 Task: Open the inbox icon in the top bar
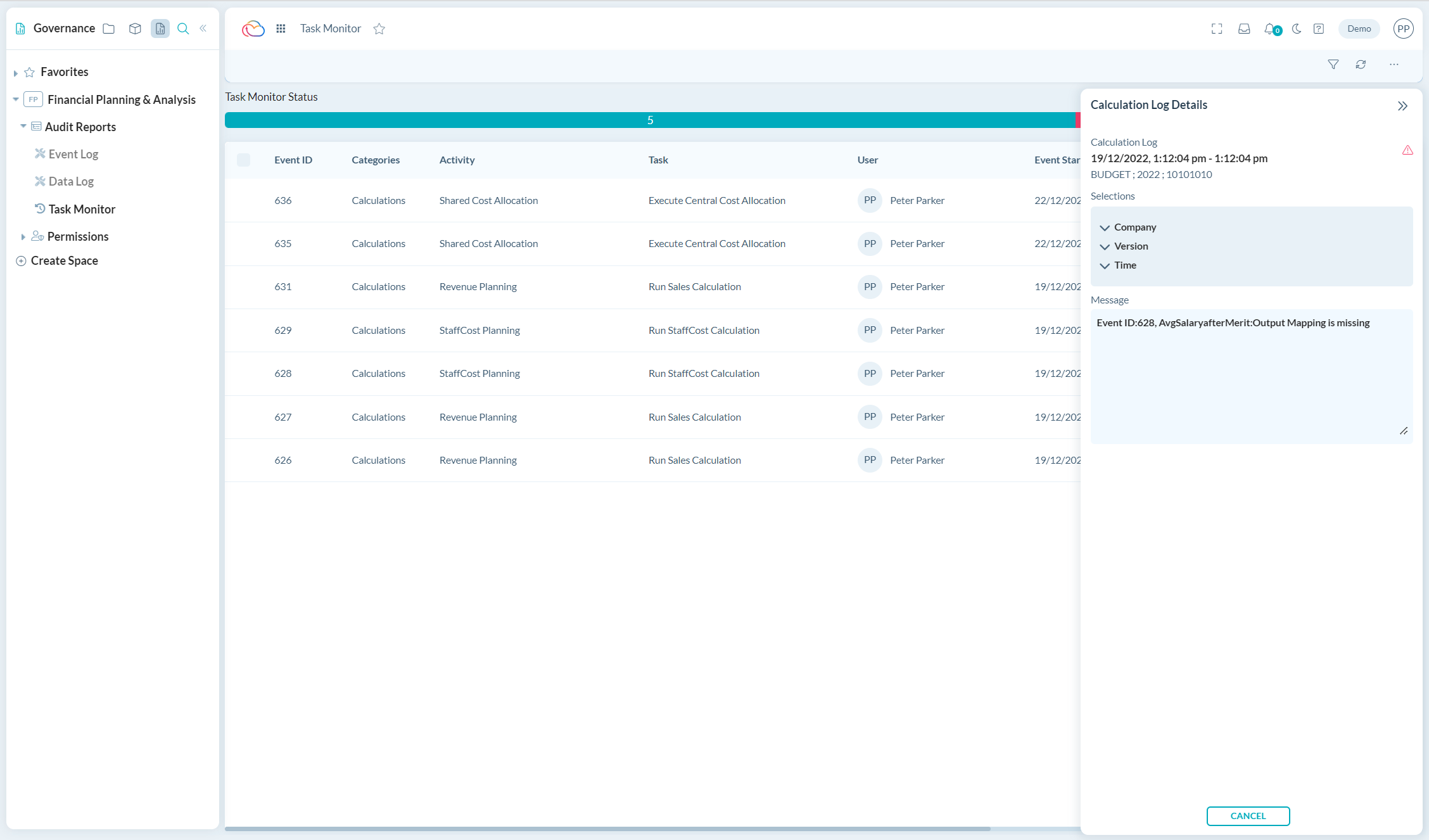click(x=1244, y=29)
